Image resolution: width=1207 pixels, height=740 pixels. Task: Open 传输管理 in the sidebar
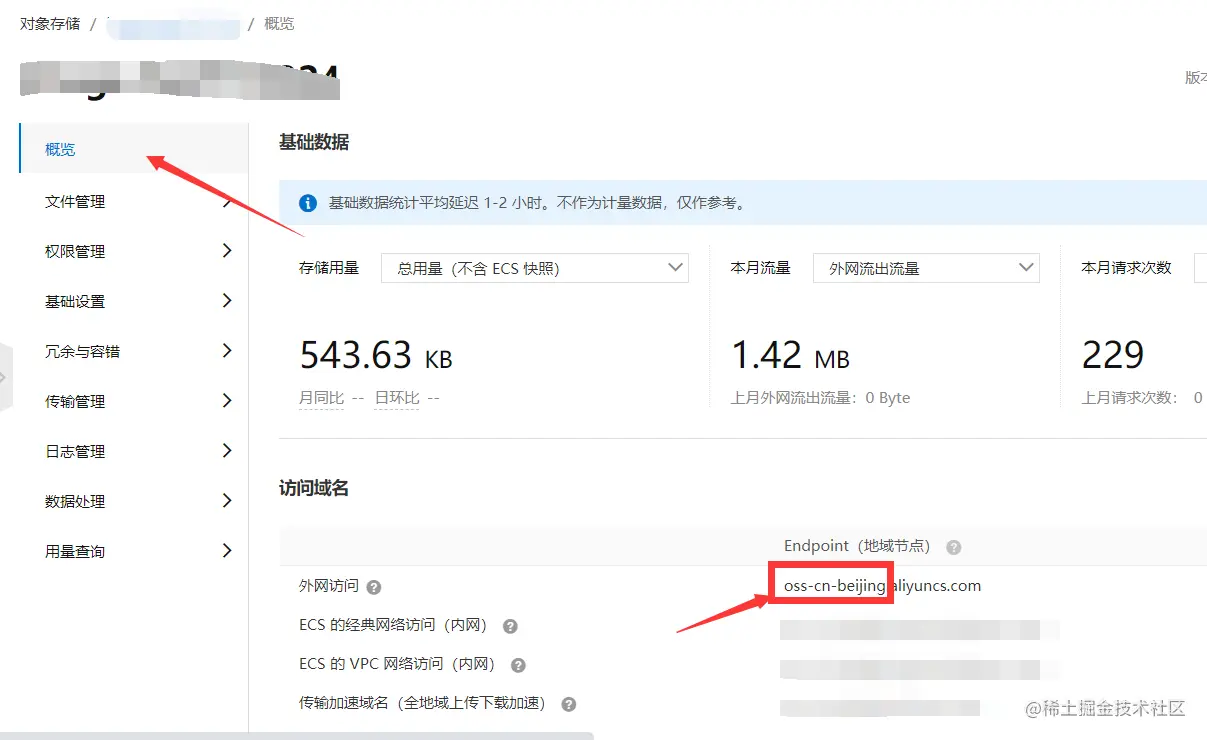[x=133, y=401]
